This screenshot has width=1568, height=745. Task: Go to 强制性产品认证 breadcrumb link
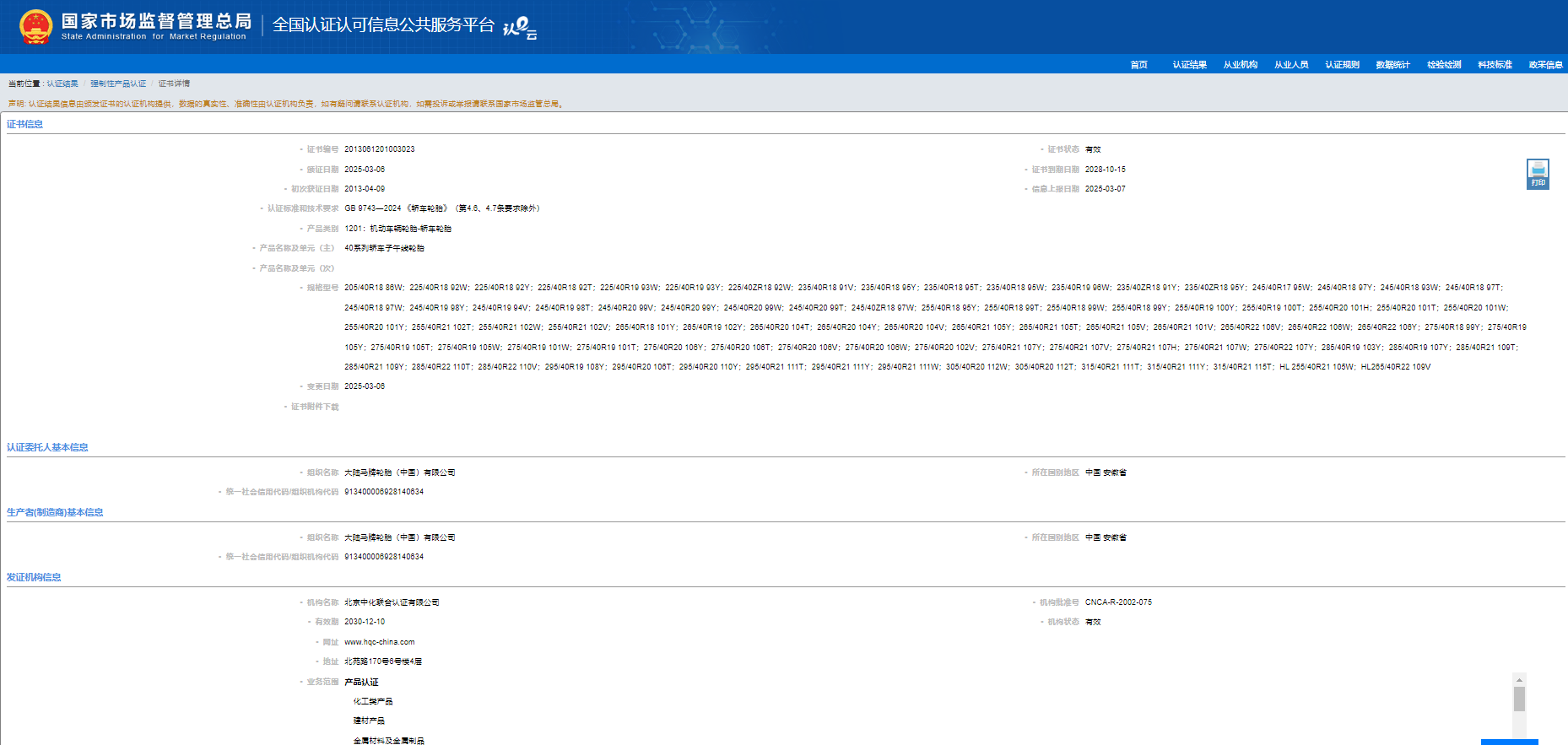click(118, 84)
